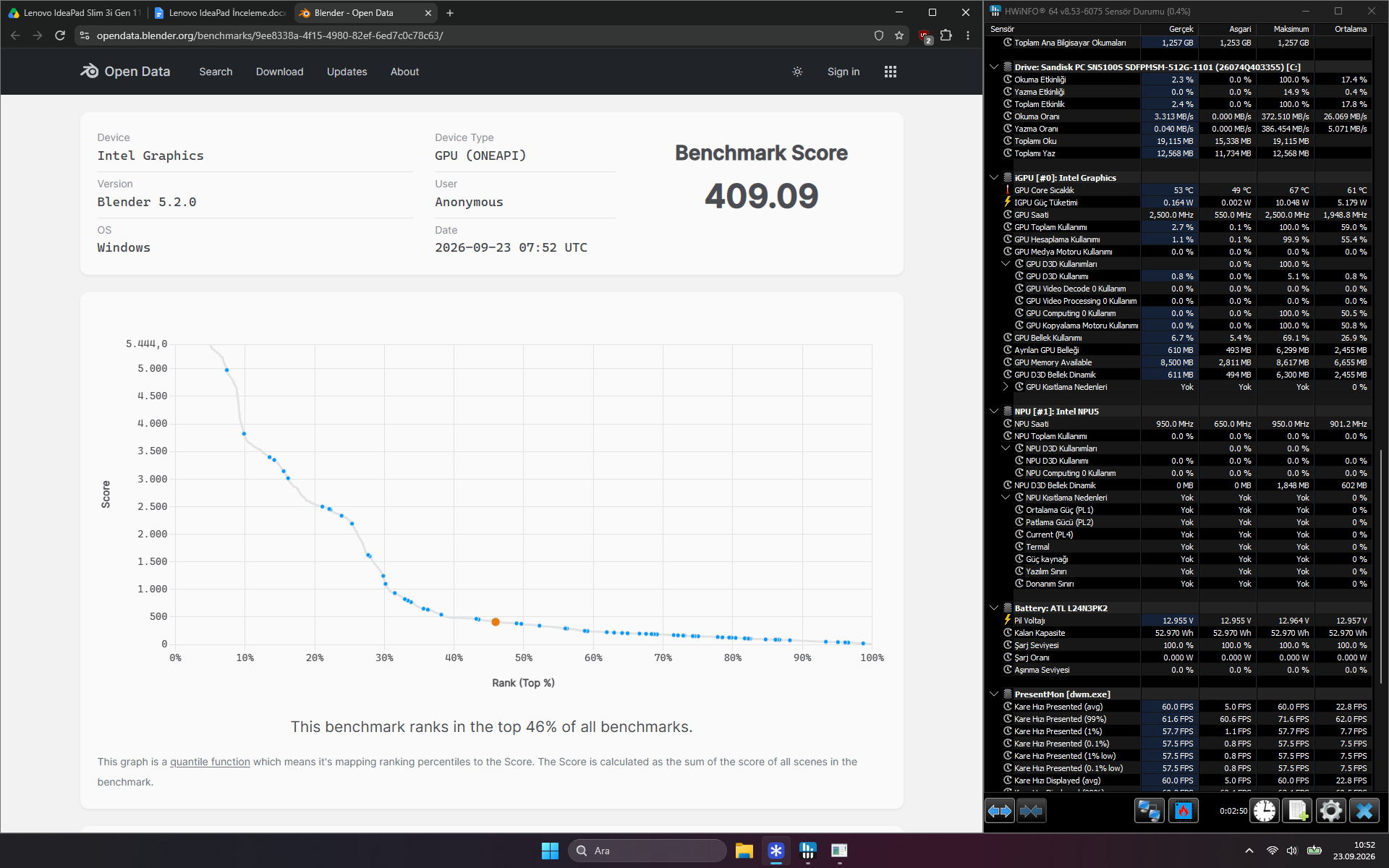Click HWiNFO collapse columns arrows button
The image size is (1389, 868).
(x=1031, y=811)
